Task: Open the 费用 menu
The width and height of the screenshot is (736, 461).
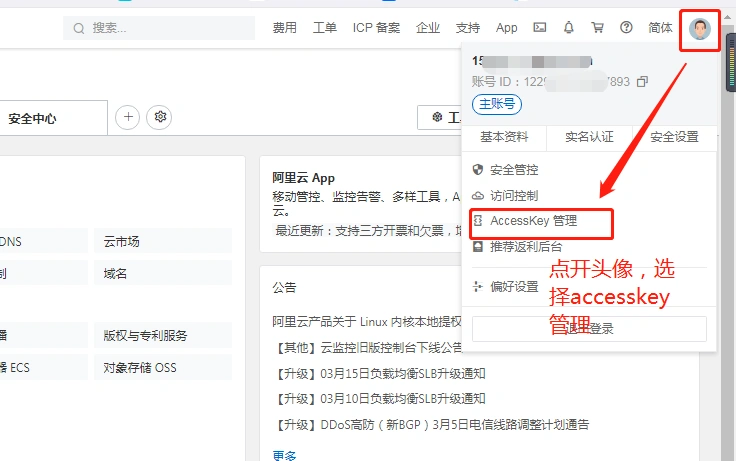Action: (x=284, y=28)
